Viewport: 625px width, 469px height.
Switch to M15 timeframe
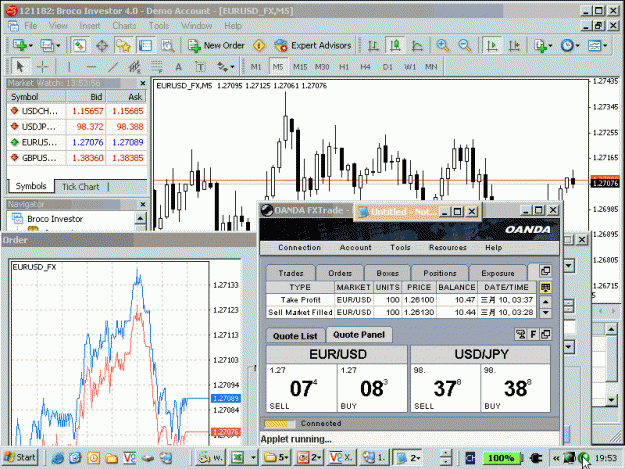(x=300, y=67)
